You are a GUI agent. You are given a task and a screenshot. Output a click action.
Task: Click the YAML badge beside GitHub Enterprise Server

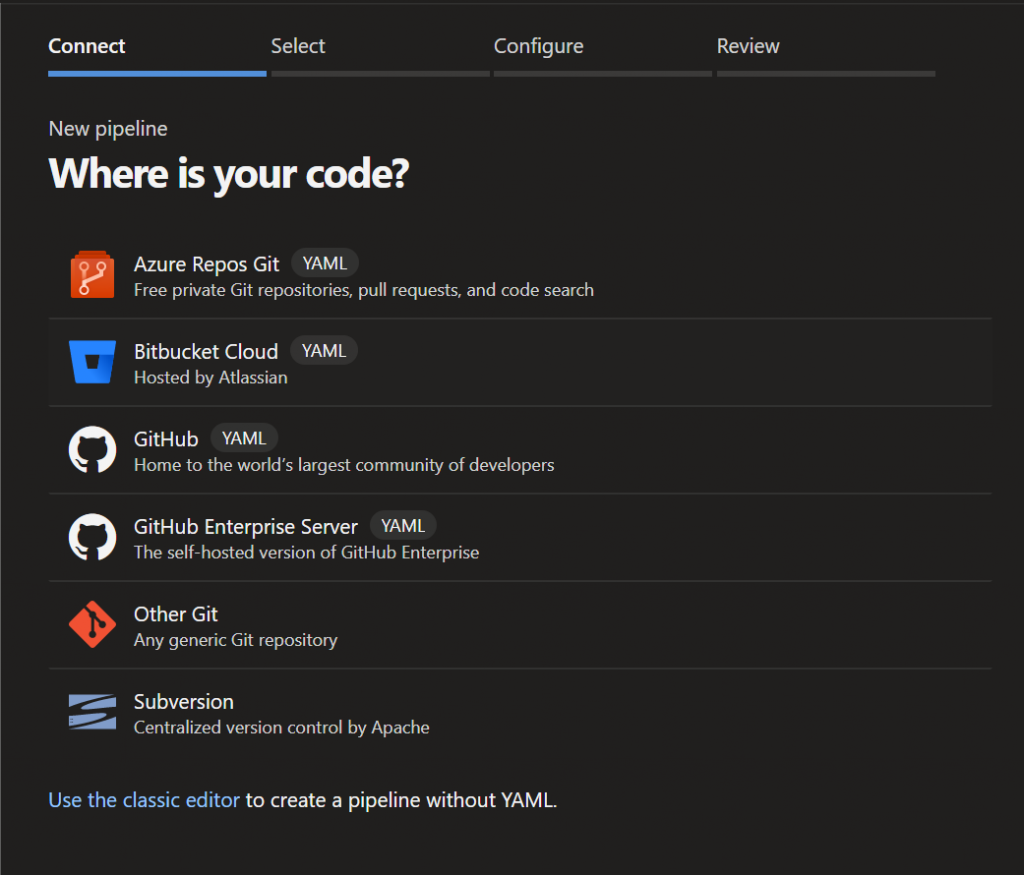(403, 526)
